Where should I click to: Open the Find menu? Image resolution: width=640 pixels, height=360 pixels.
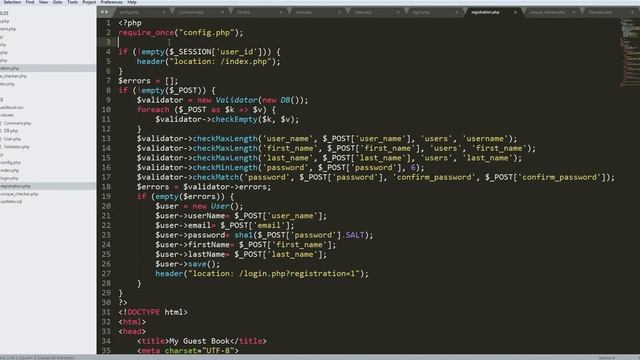click(30, 2)
